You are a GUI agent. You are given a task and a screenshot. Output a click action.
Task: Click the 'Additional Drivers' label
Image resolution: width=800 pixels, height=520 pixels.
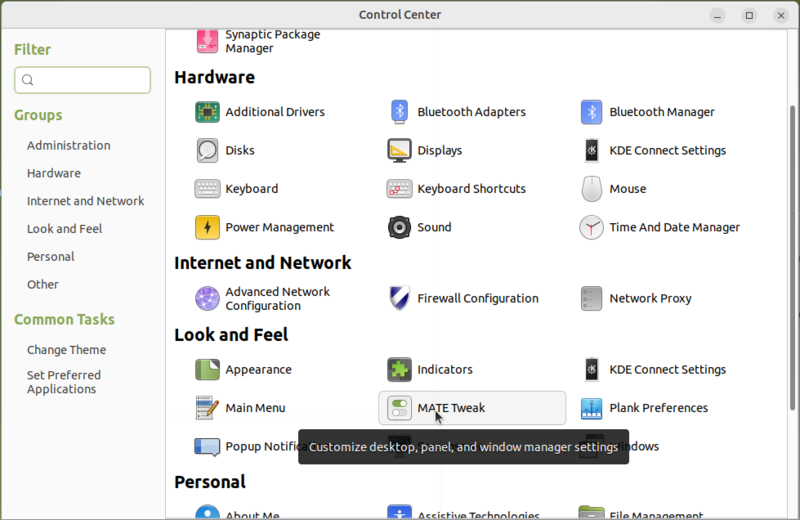(275, 112)
